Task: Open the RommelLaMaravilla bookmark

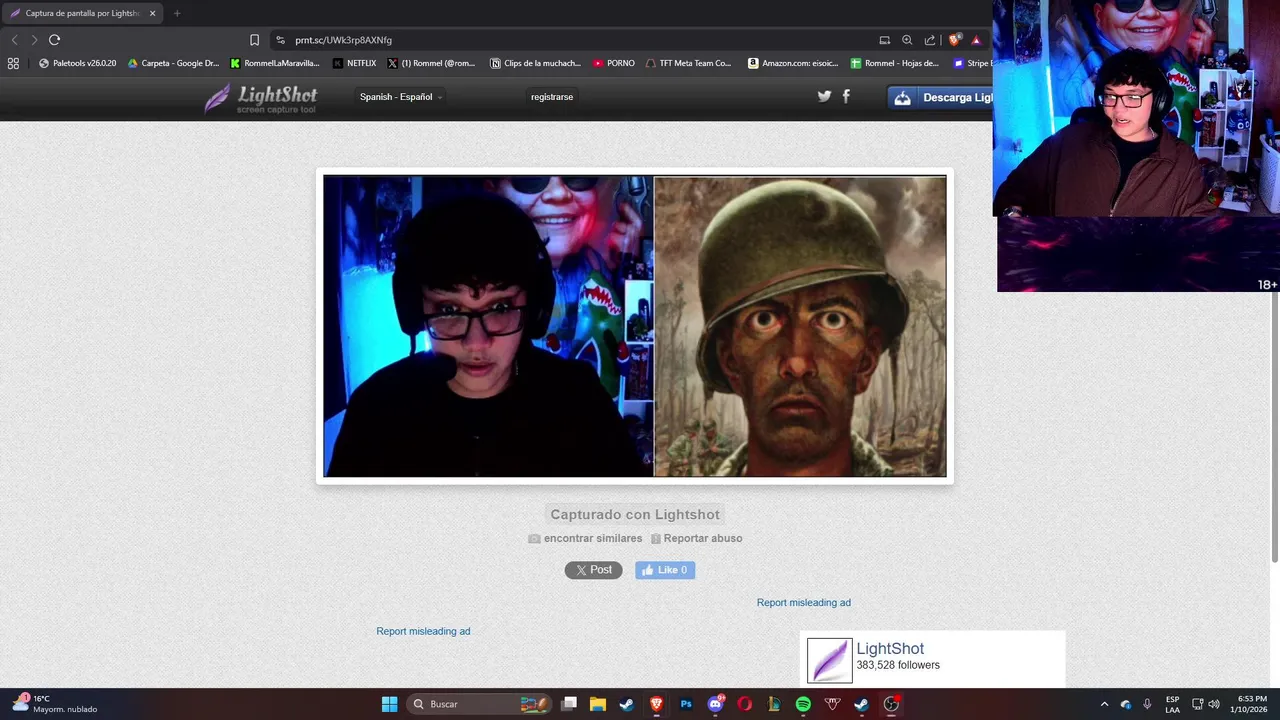Action: tap(275, 63)
